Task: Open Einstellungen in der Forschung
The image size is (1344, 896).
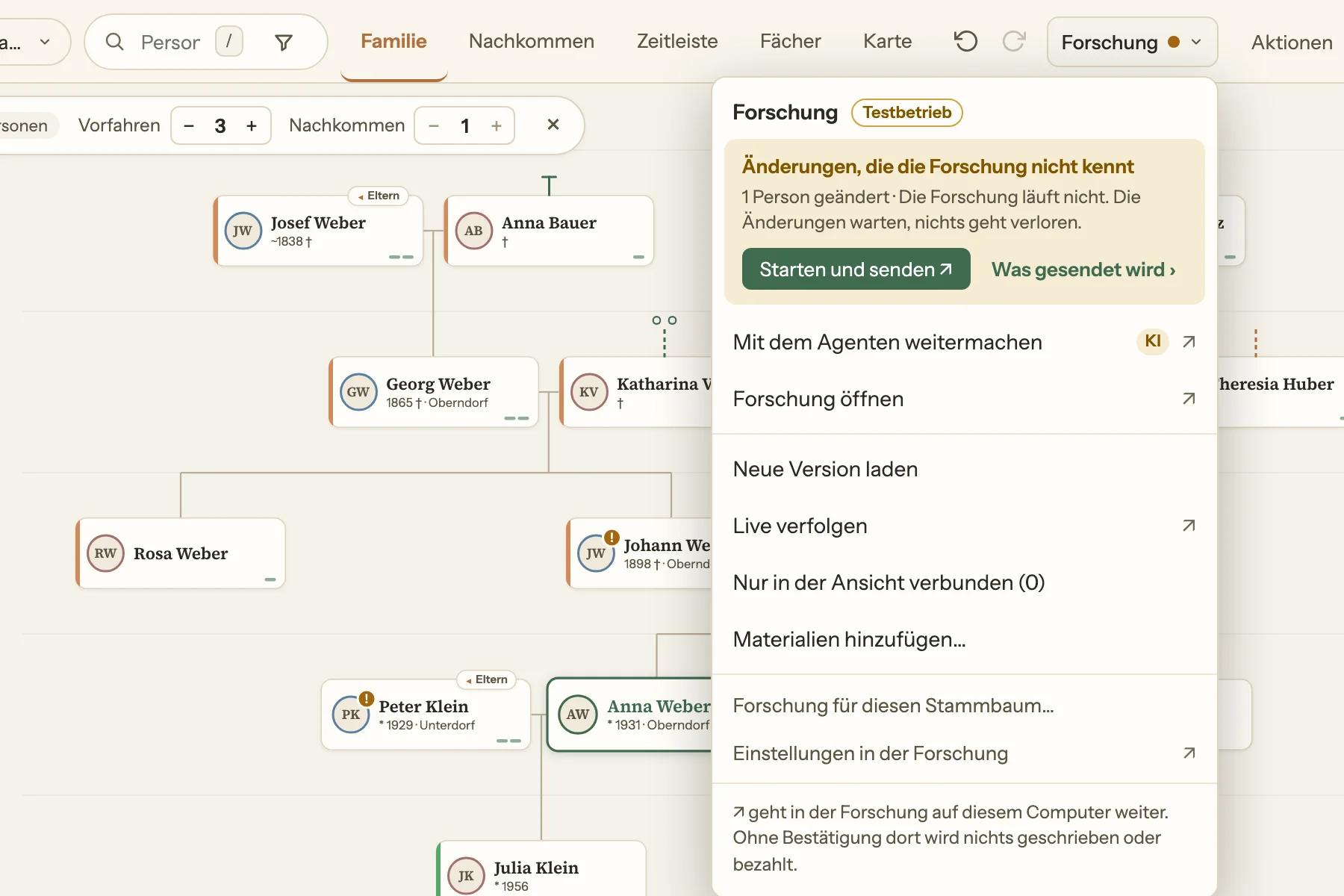Action: coord(965,753)
